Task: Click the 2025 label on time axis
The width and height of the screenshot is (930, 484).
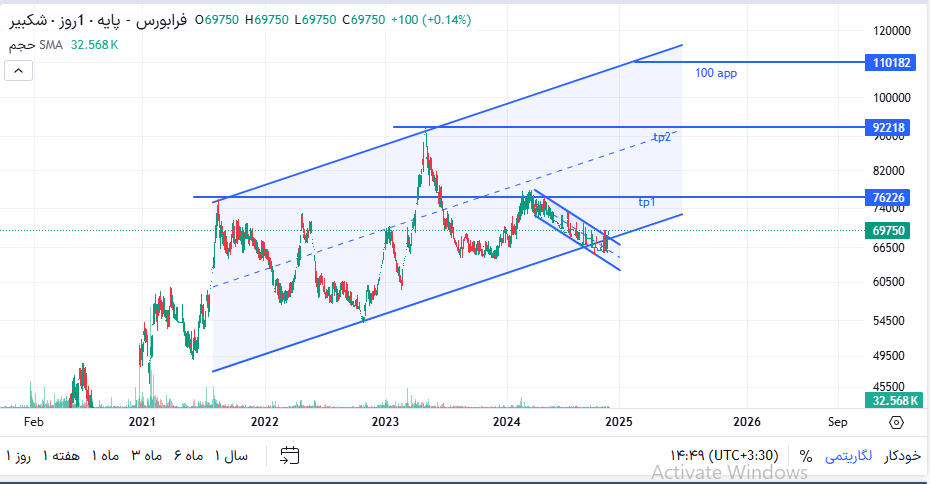Action: (619, 422)
